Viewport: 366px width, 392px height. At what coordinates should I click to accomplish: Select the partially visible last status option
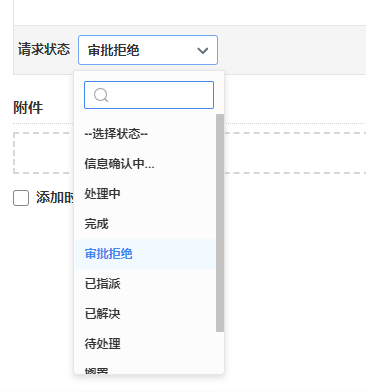145,369
